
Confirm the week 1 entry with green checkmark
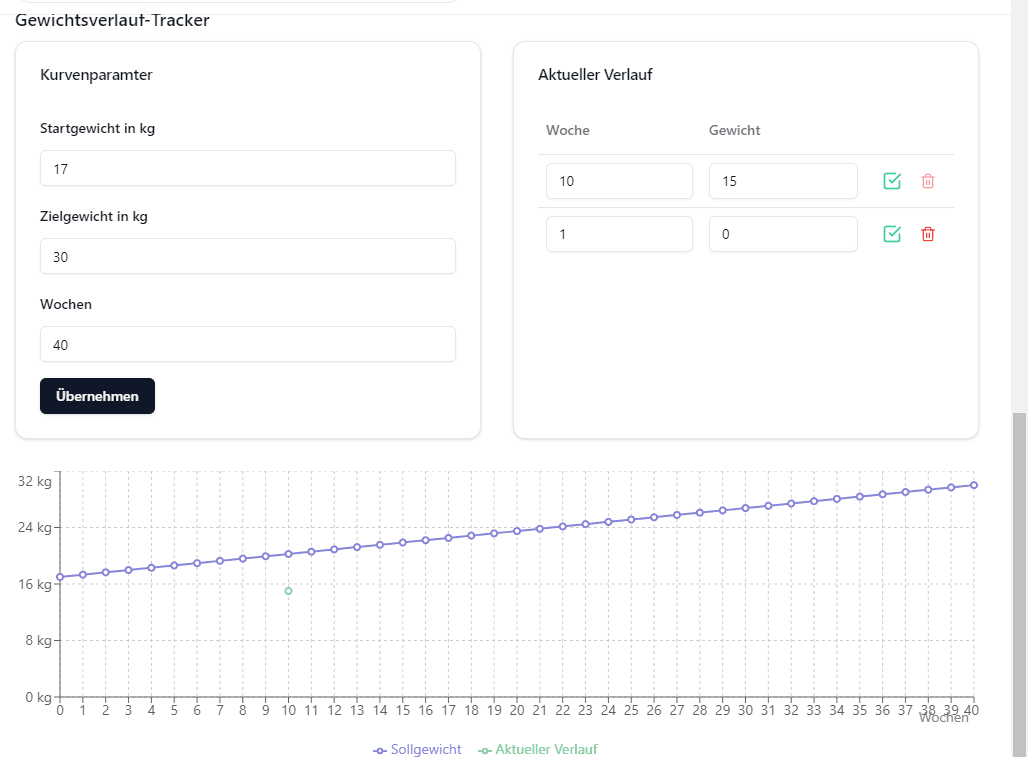(x=892, y=234)
